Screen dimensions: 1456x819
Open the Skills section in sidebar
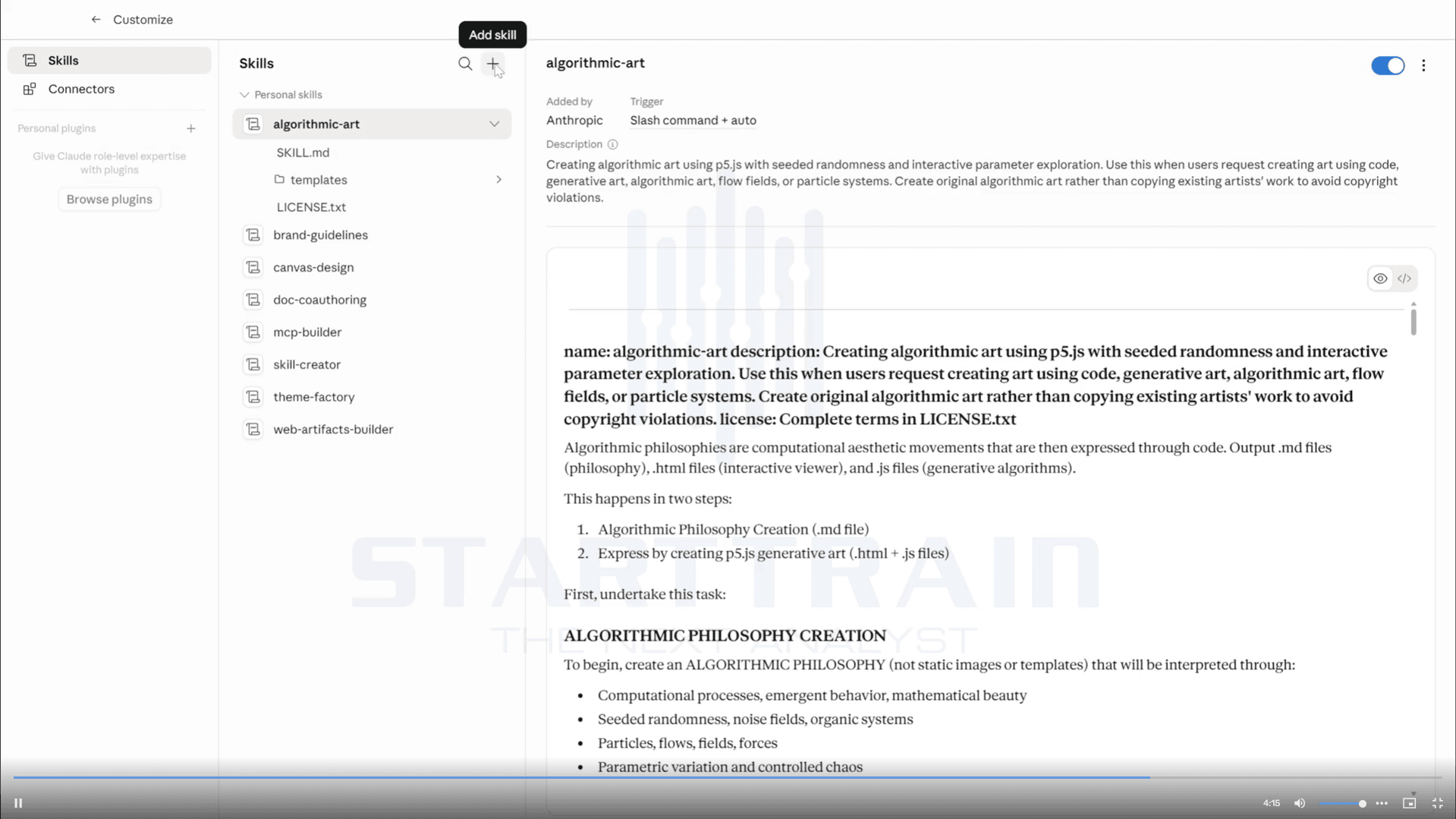(x=109, y=61)
